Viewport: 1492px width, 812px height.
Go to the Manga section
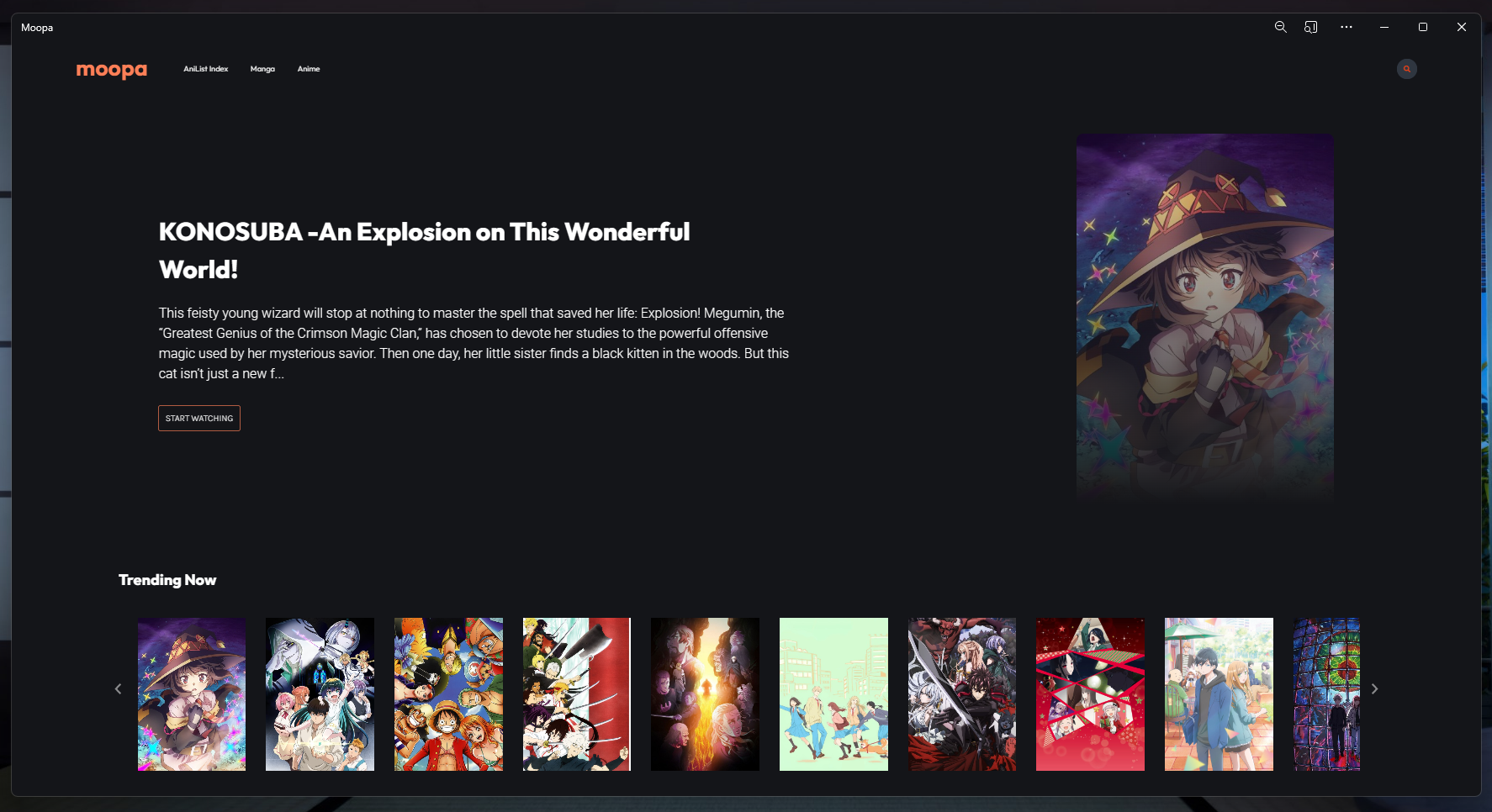click(x=262, y=69)
